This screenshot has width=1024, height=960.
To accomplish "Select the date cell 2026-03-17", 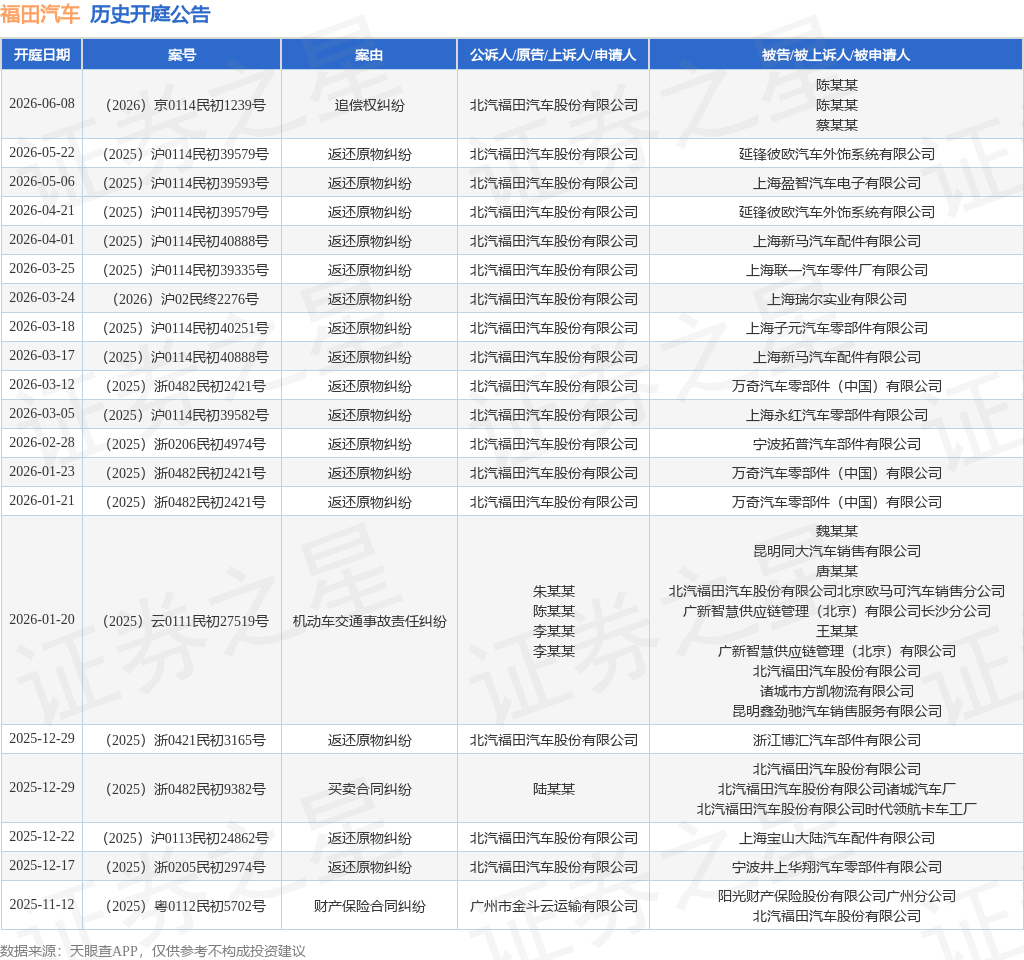I will coord(42,356).
